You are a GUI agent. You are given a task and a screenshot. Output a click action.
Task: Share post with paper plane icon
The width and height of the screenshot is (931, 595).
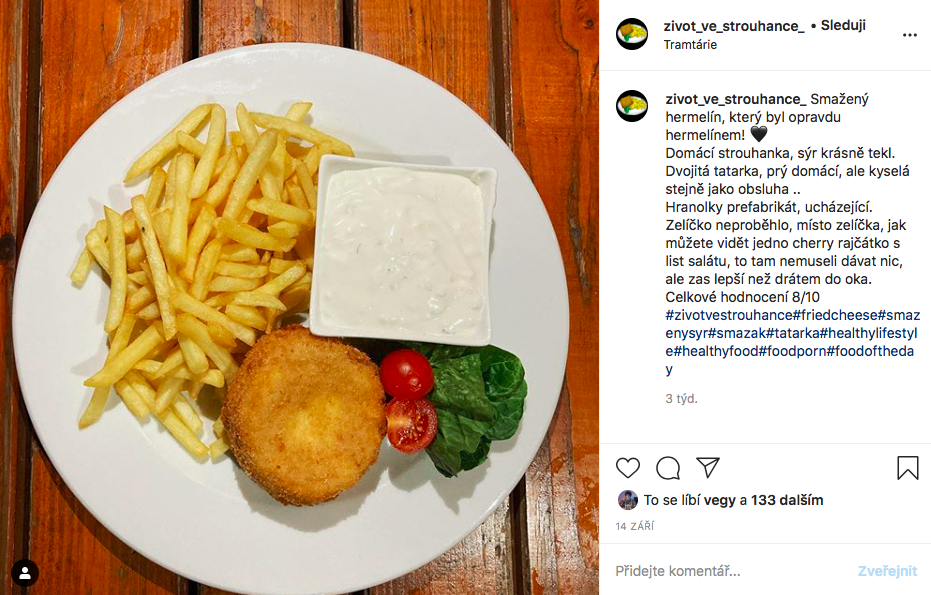(x=708, y=468)
